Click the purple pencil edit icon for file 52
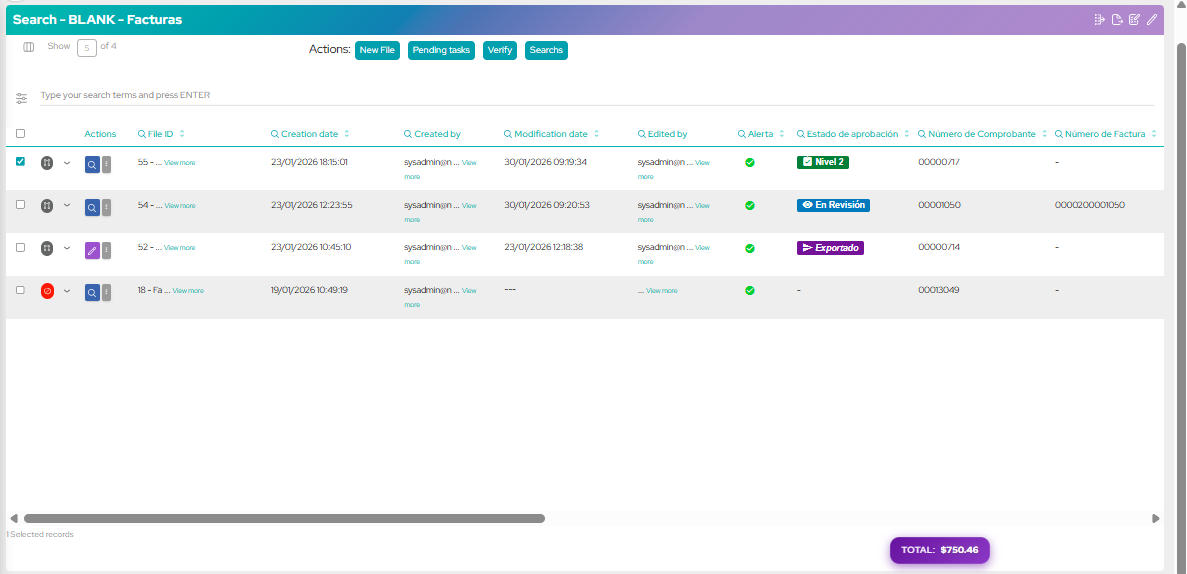The width and height of the screenshot is (1187, 574). [x=91, y=249]
